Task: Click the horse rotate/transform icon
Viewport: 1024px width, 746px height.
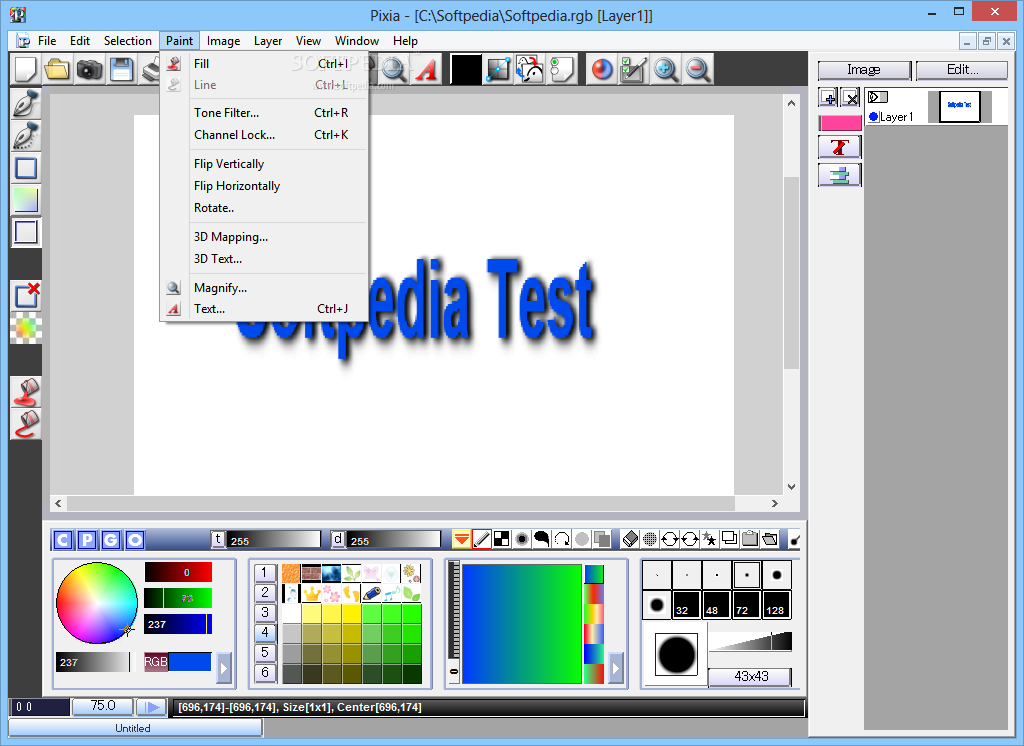Action: (530, 69)
